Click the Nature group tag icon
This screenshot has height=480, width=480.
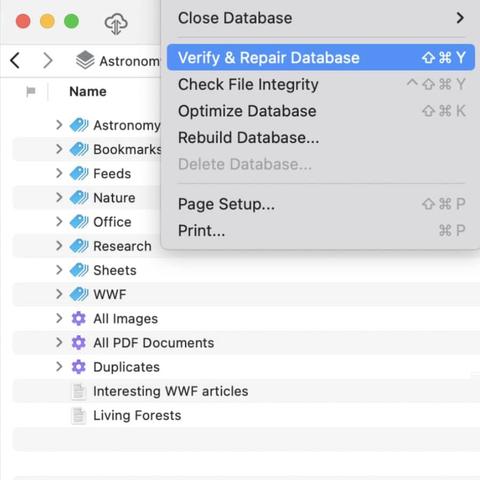point(79,198)
